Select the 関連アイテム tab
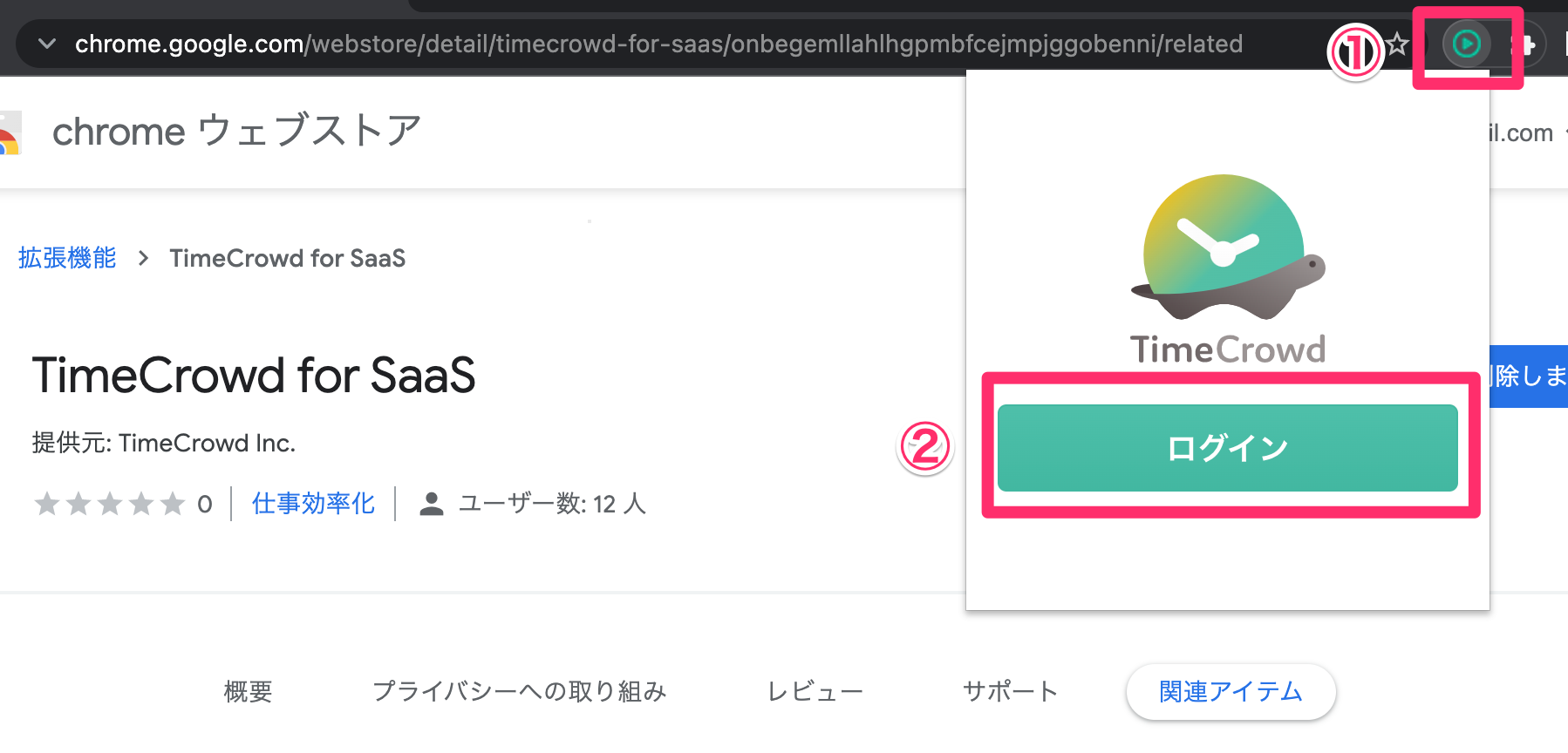The height and width of the screenshot is (753, 1568). [x=1230, y=691]
